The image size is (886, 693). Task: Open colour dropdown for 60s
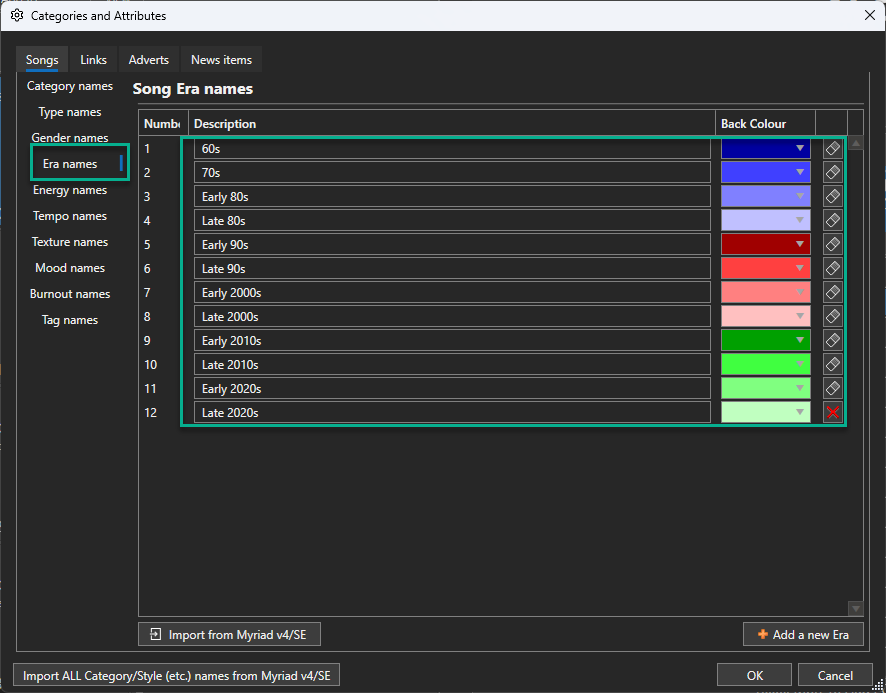coord(766,149)
